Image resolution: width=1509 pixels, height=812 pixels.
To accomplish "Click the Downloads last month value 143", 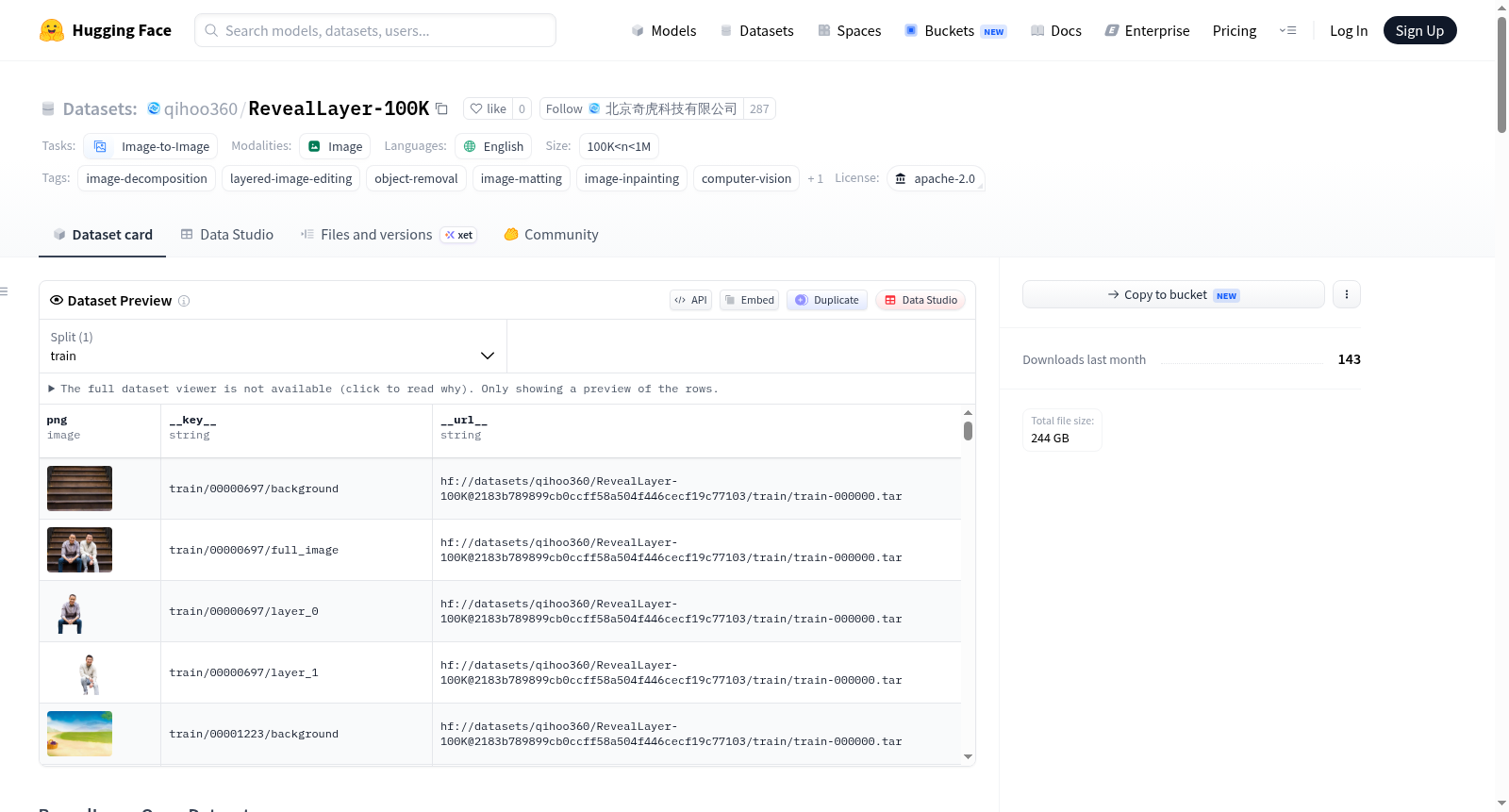I will (x=1349, y=359).
